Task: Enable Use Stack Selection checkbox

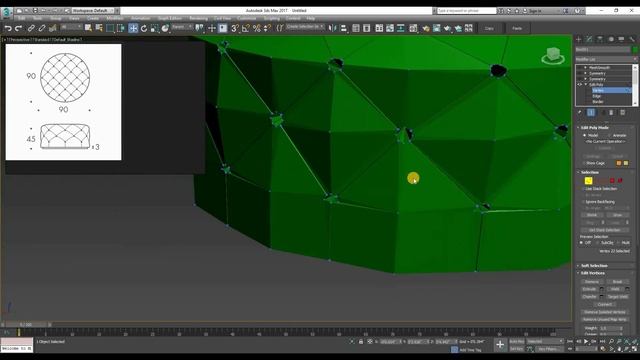Action: (x=584, y=189)
